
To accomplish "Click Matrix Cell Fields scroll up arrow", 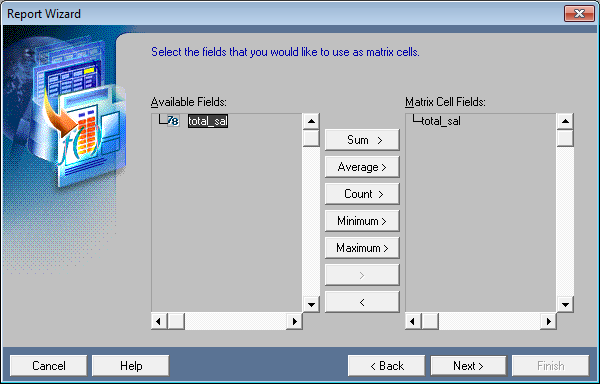I will coord(565,122).
